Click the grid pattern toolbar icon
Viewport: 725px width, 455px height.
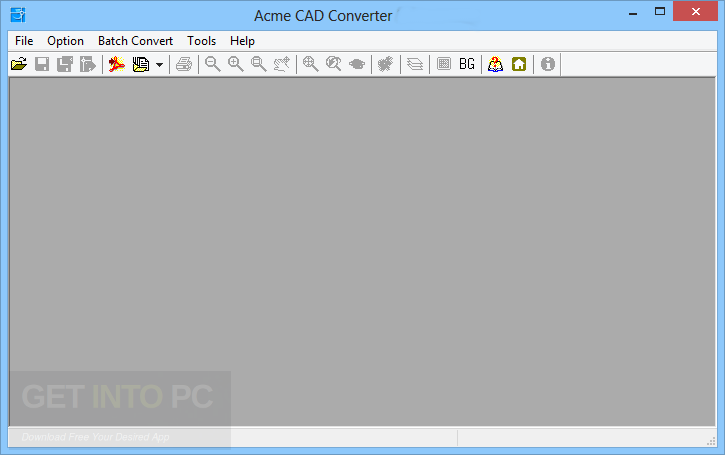pos(444,64)
